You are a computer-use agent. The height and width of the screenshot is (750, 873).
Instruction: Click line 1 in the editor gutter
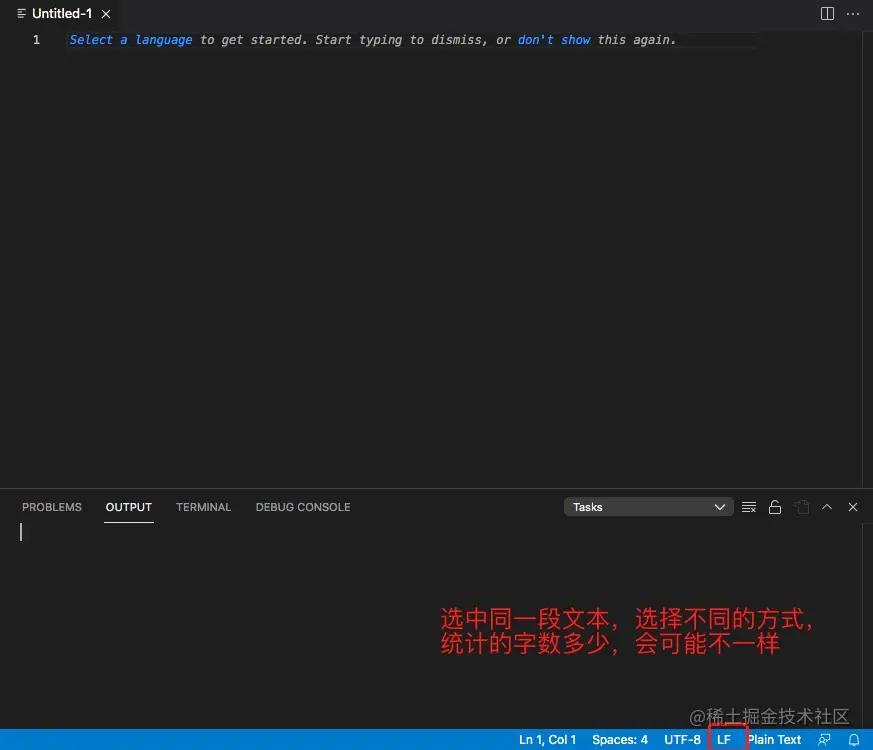36,40
